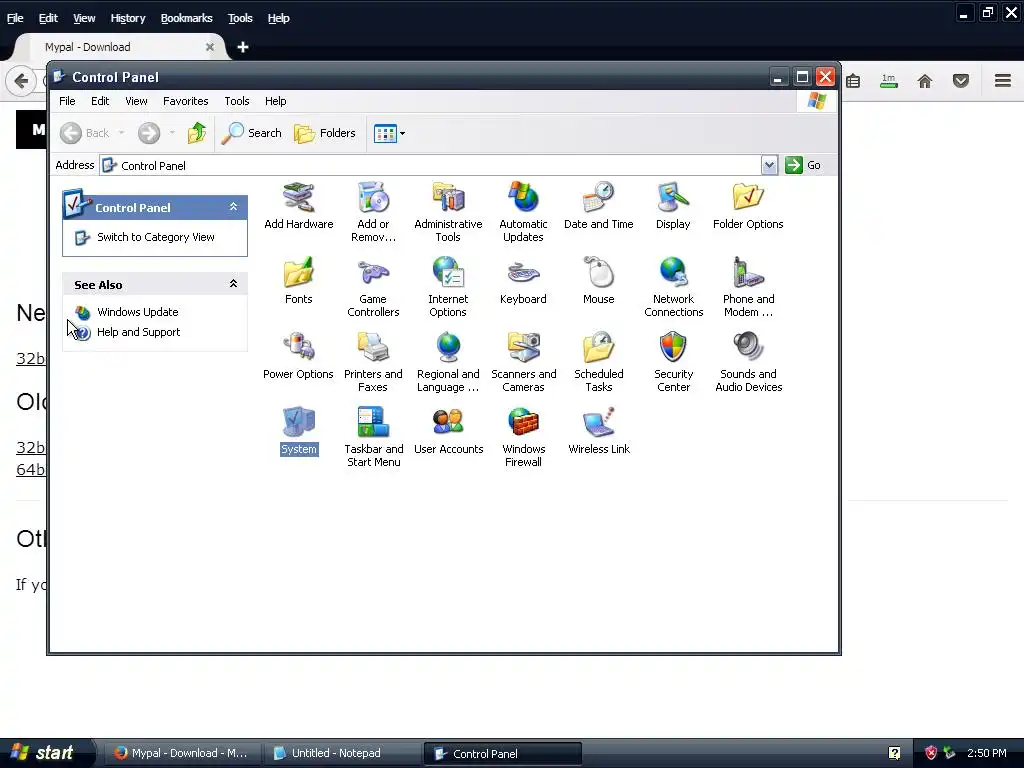
Task: Open Printers and Faxes icon
Action: point(373,362)
